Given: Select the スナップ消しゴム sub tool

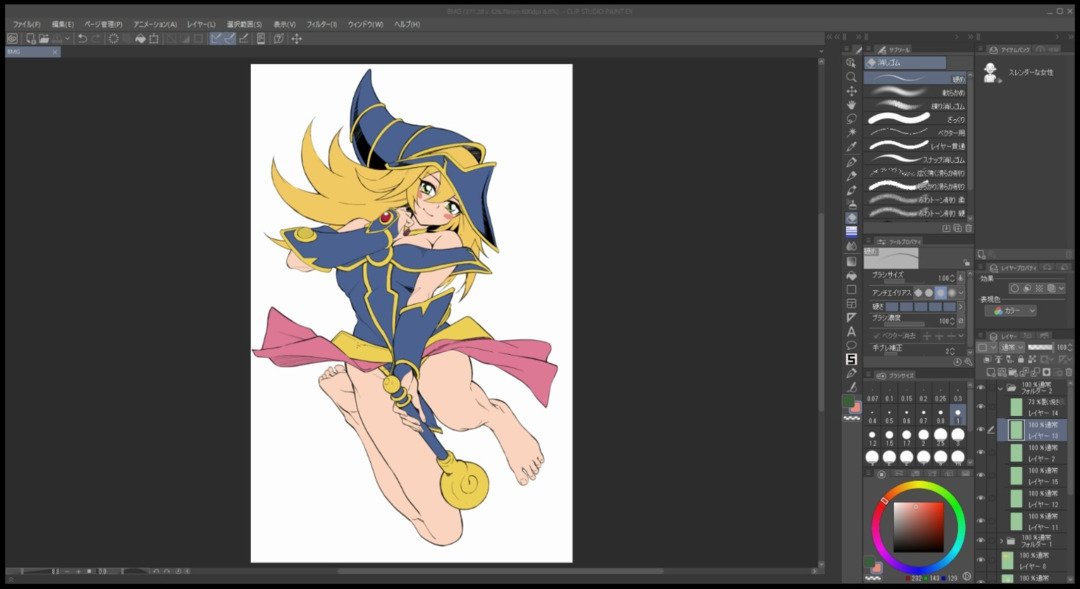Looking at the screenshot, I should [x=915, y=159].
